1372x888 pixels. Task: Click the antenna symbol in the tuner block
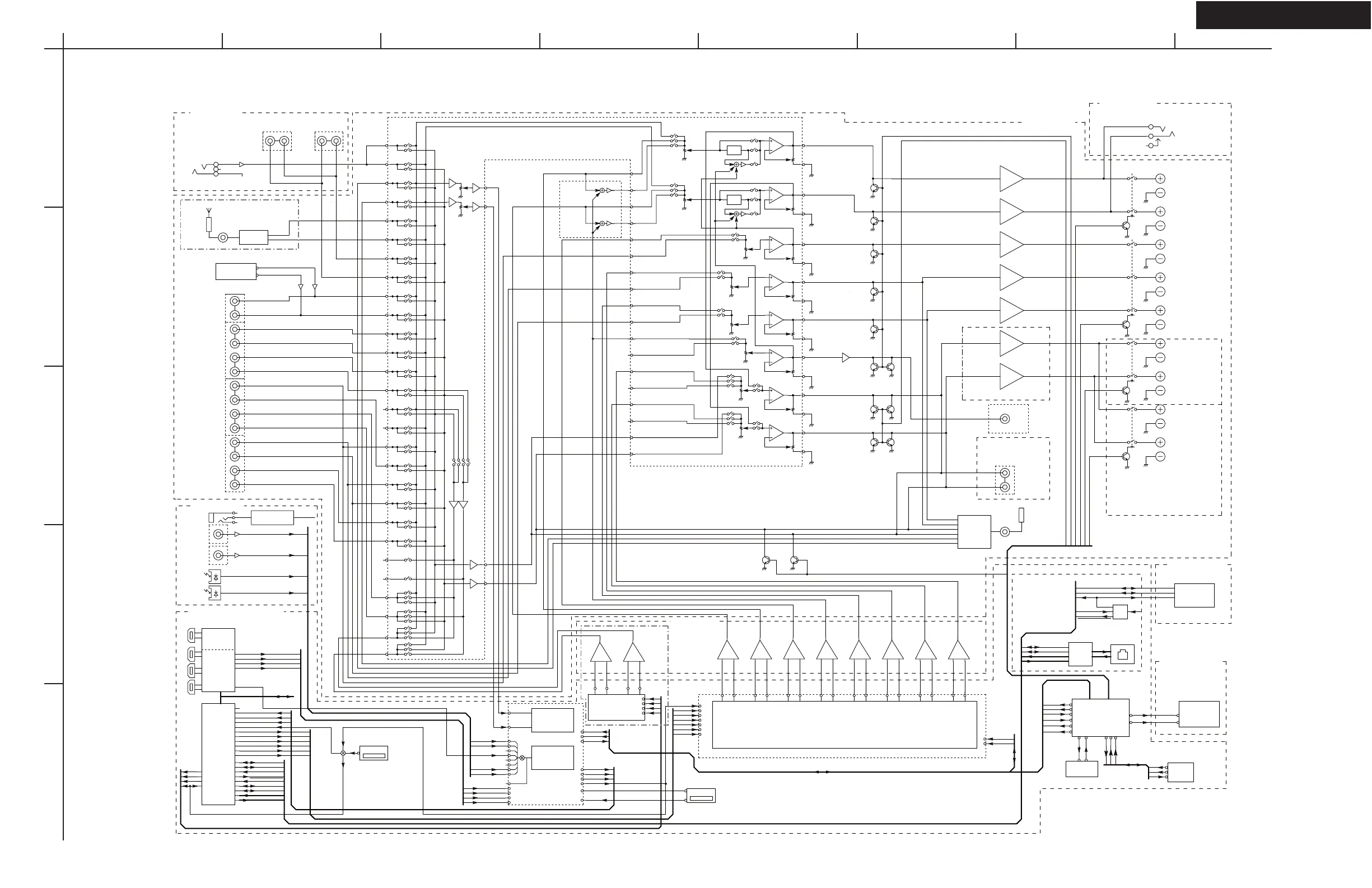[209, 212]
